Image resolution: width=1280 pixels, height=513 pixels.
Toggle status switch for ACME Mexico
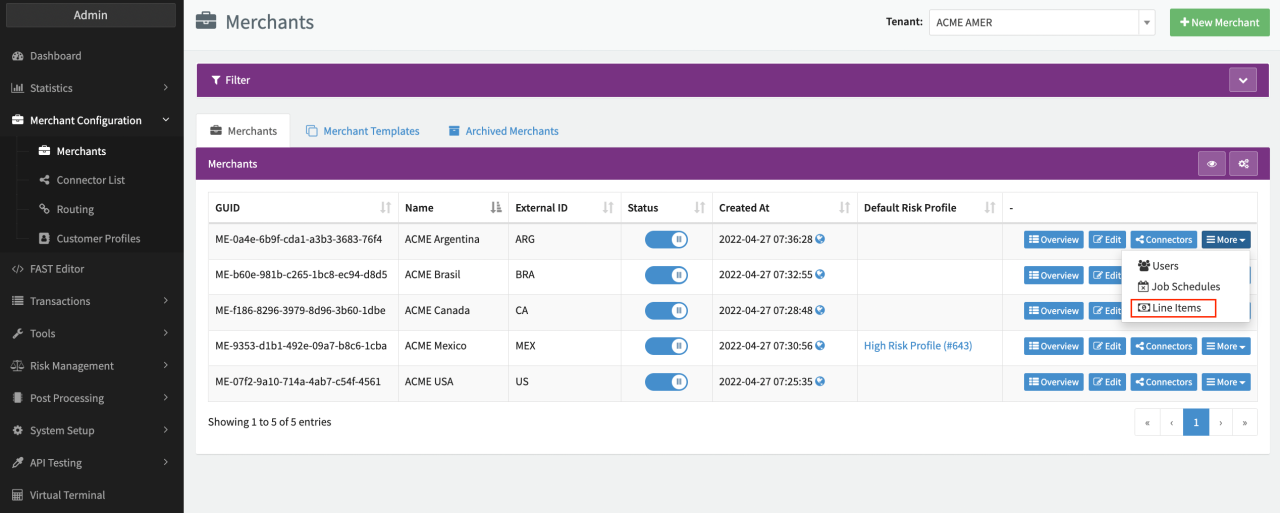tap(666, 346)
